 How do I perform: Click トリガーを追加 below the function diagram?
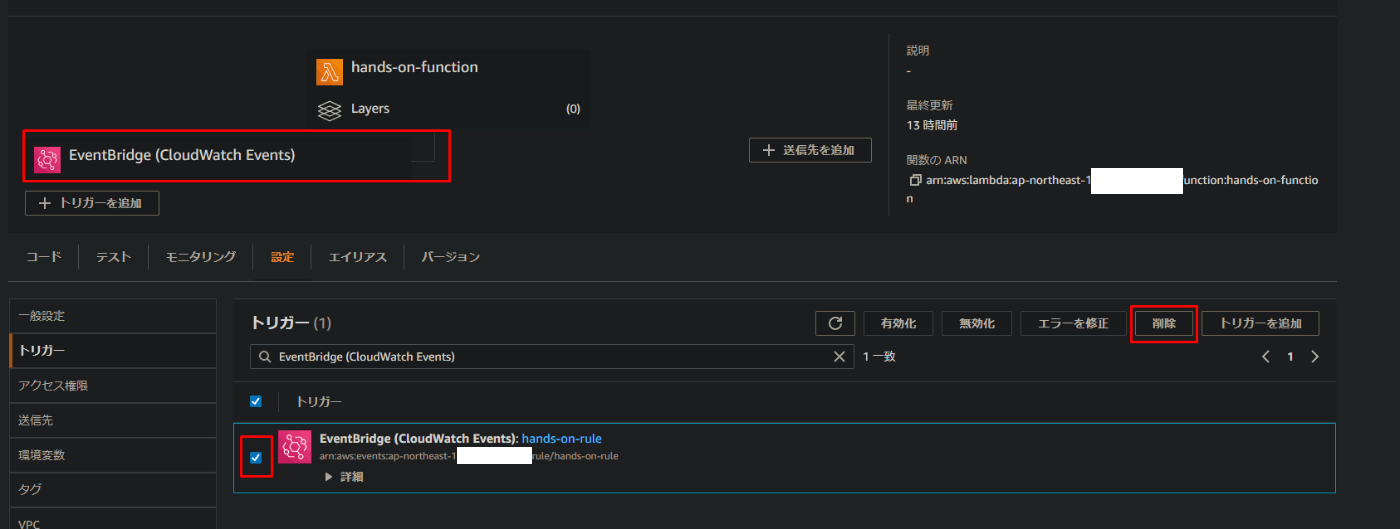pyautogui.click(x=92, y=203)
